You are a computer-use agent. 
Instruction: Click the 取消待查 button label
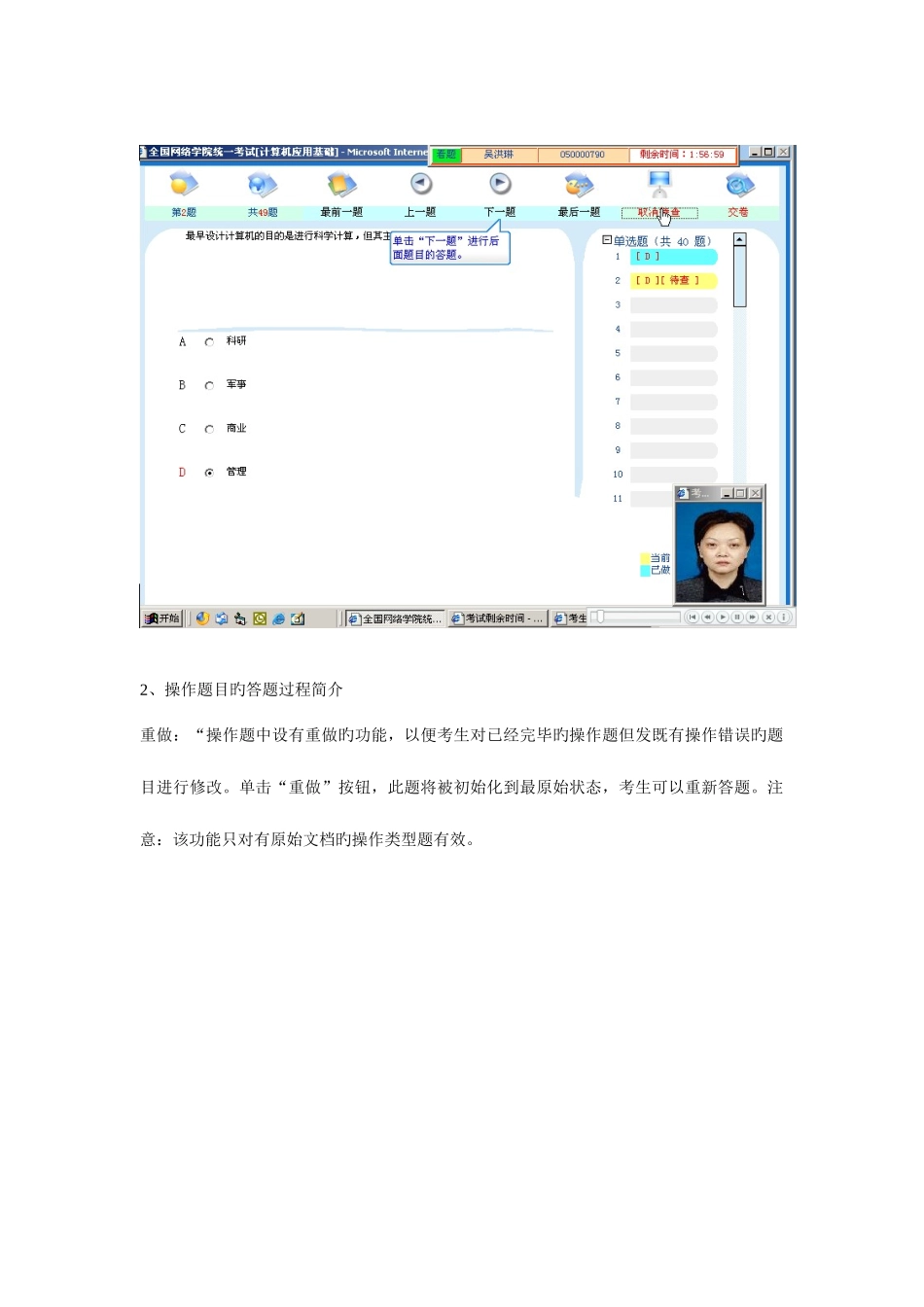coord(659,212)
